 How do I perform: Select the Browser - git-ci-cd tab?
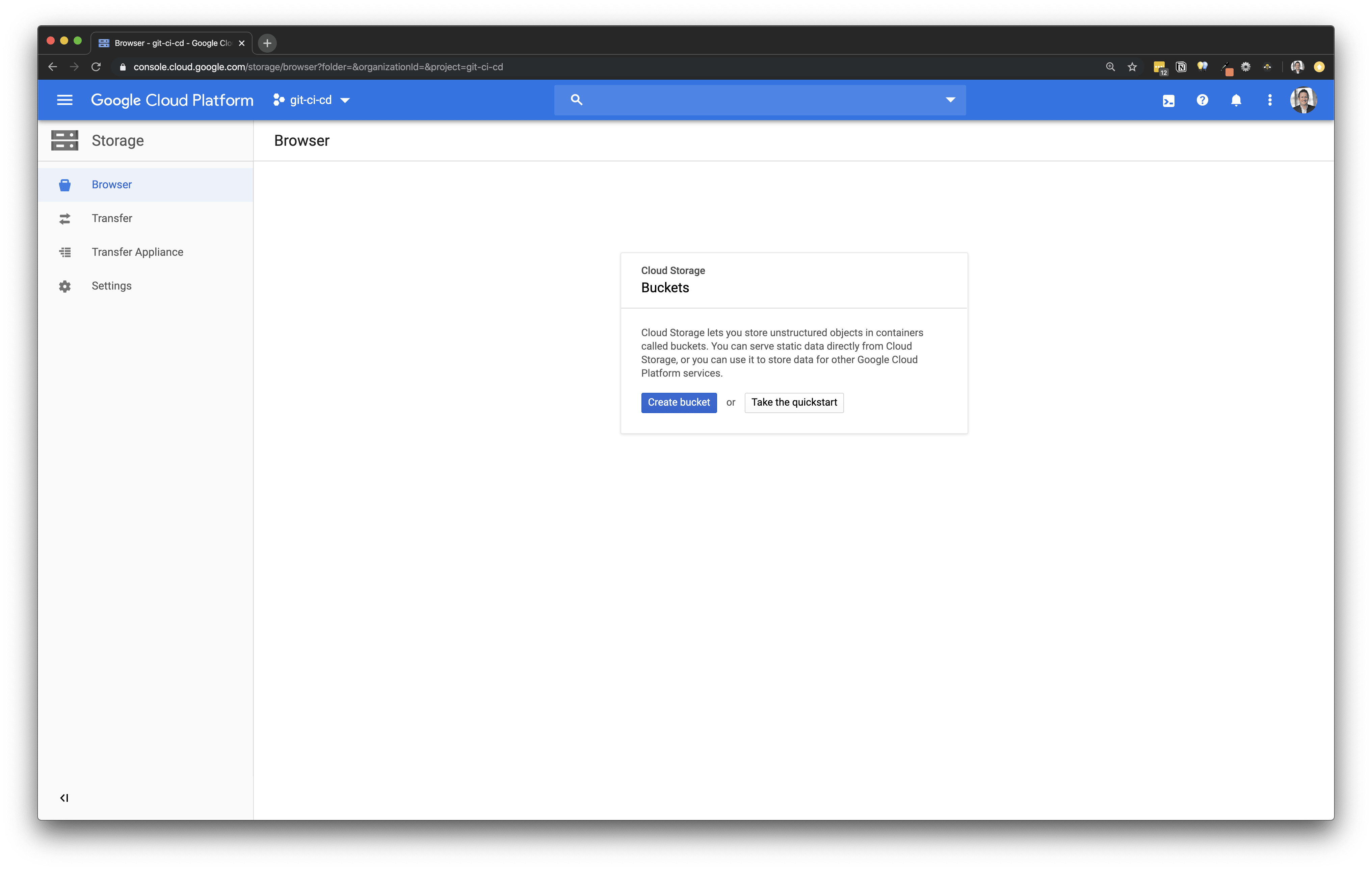(x=171, y=43)
